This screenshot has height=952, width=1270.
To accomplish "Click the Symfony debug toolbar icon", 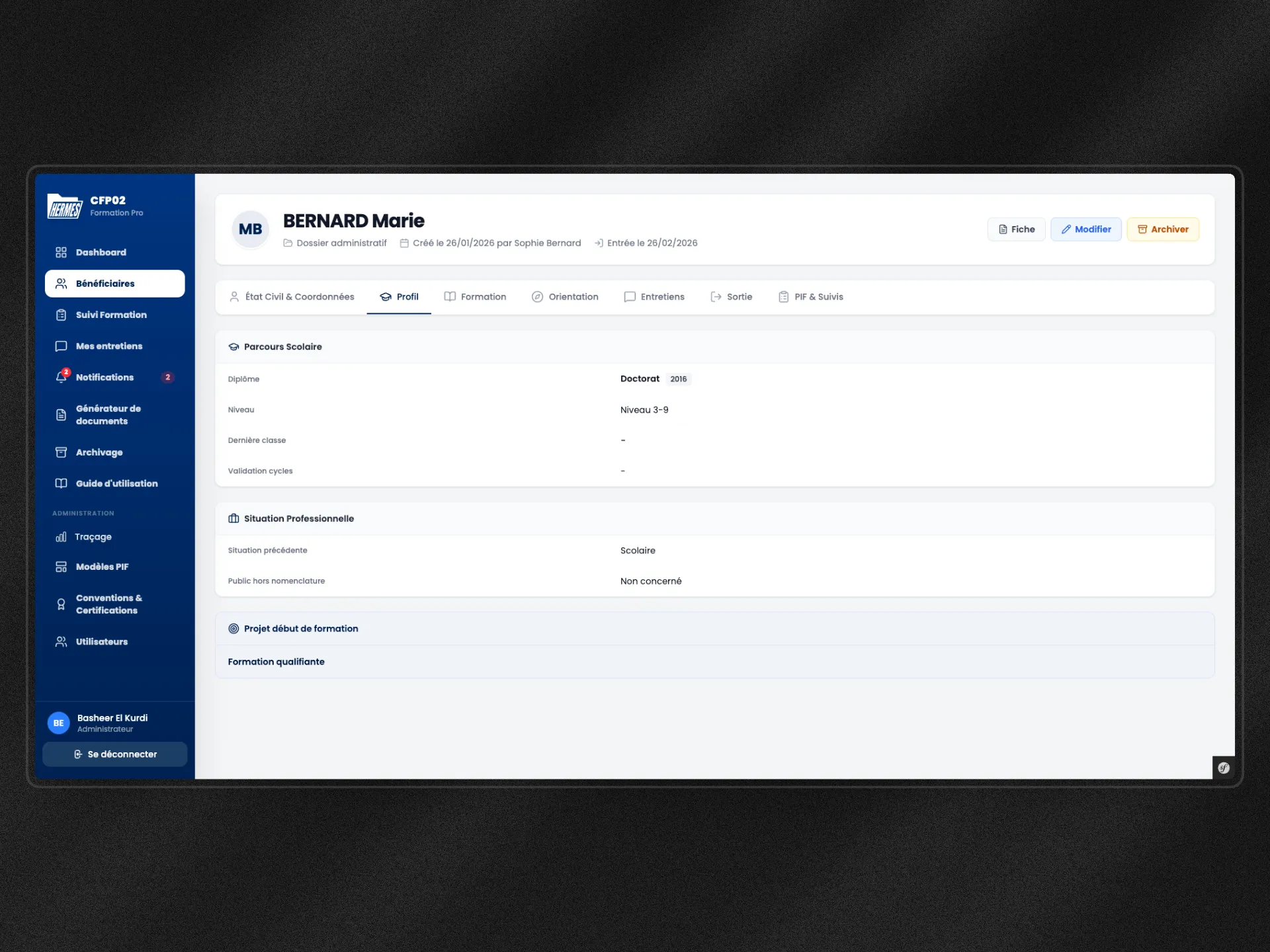I will (x=1224, y=768).
